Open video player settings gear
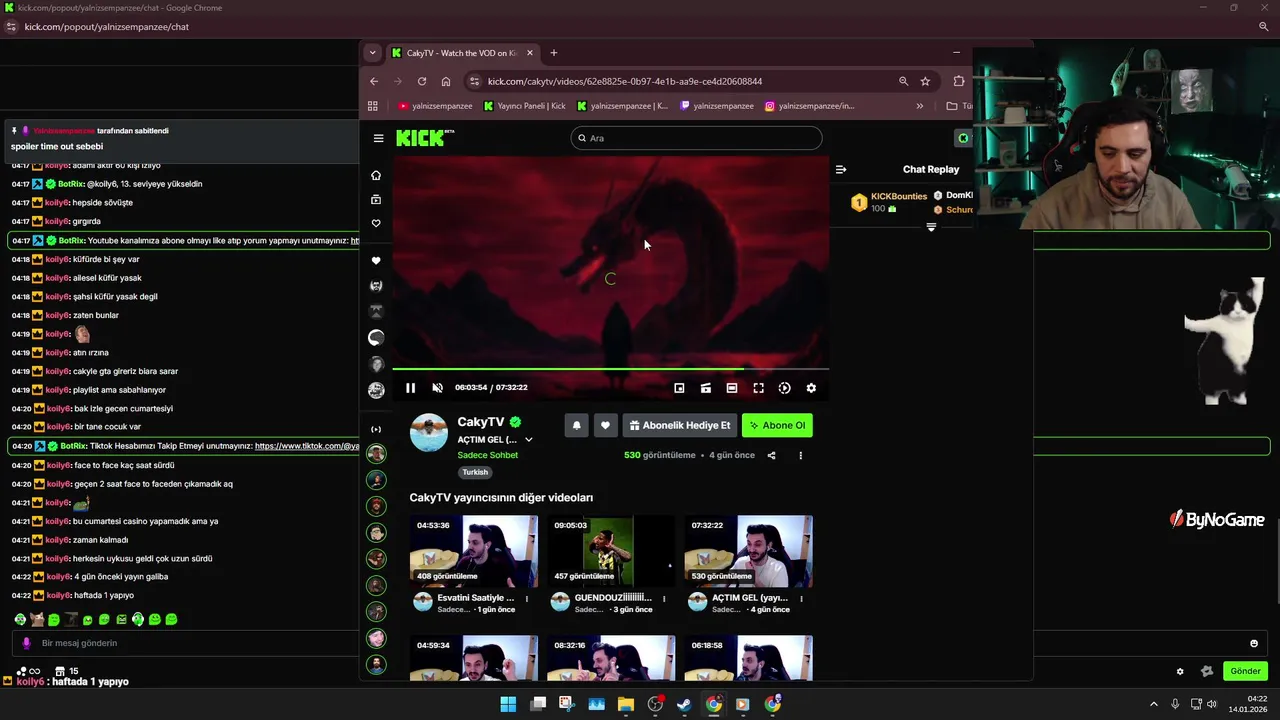1280x720 pixels. click(x=811, y=388)
